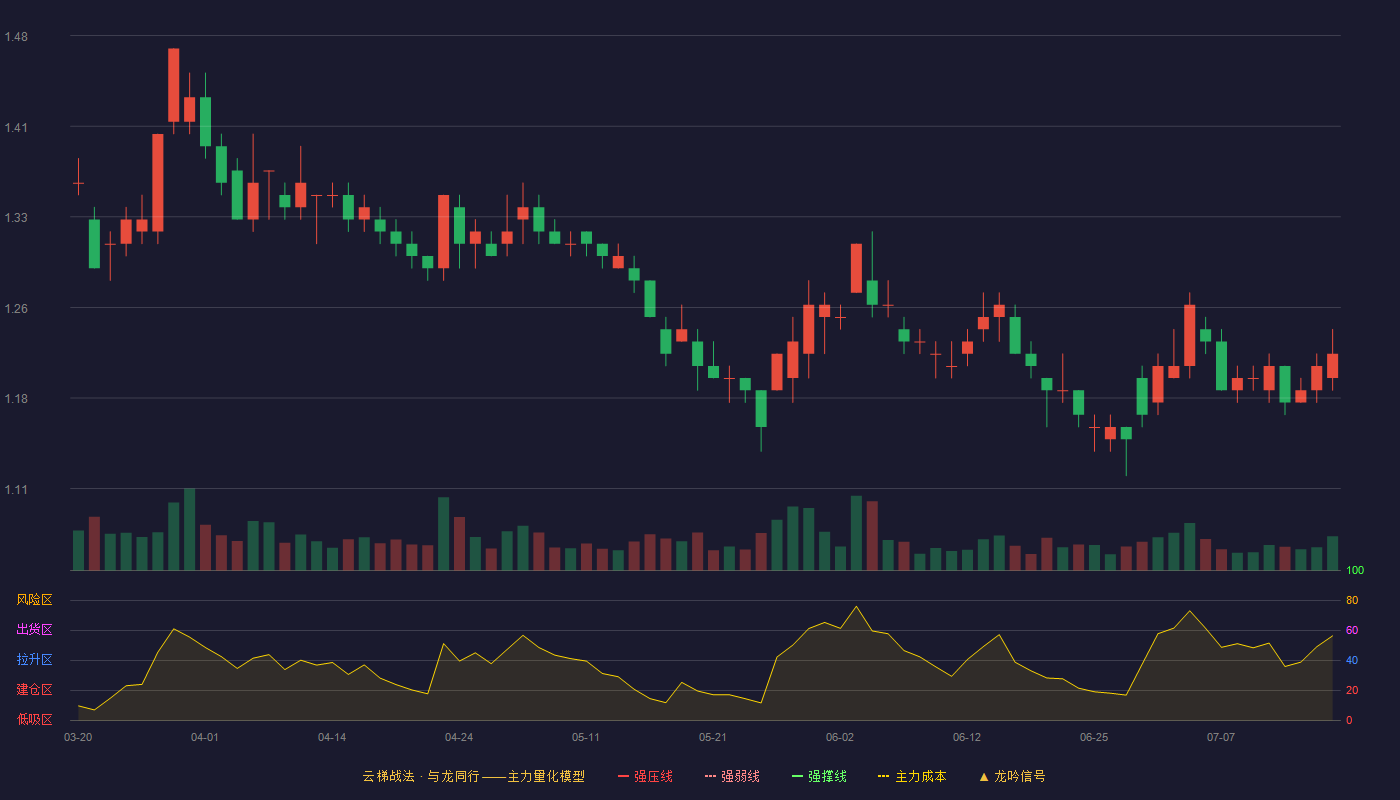Viewport: 1400px width, 800px height.
Task: Click the 04-14 date label
Action: click(332, 737)
